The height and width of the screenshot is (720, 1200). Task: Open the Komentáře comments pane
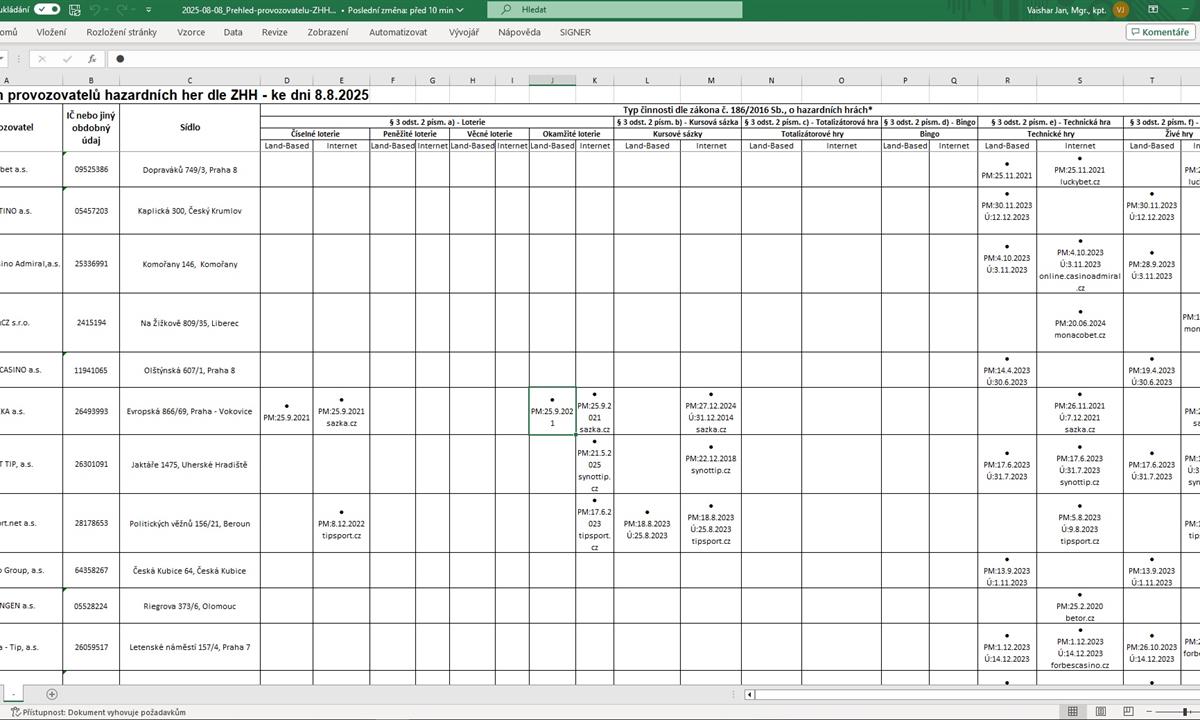1159,32
